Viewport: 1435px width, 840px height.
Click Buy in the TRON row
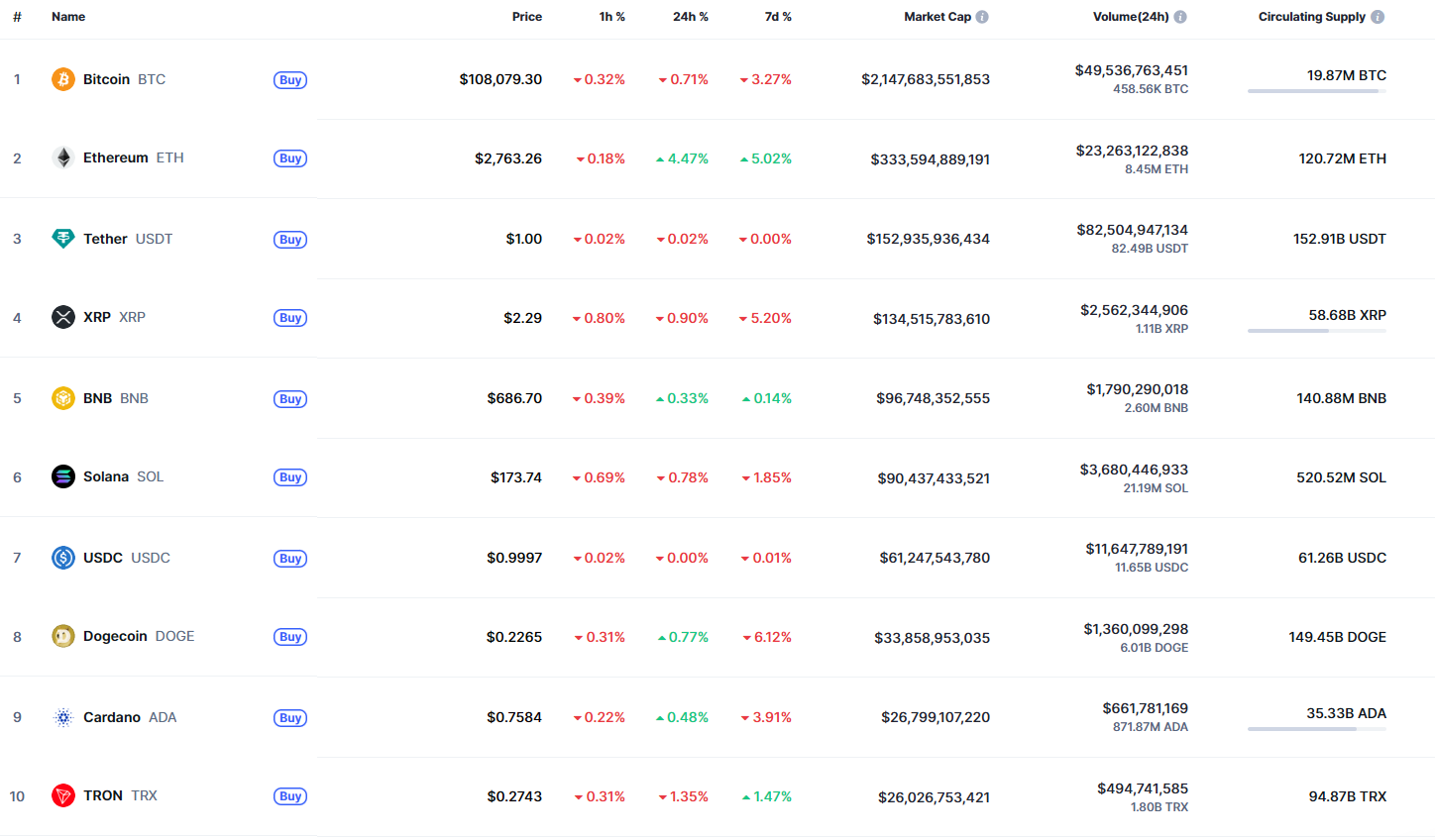tap(290, 796)
